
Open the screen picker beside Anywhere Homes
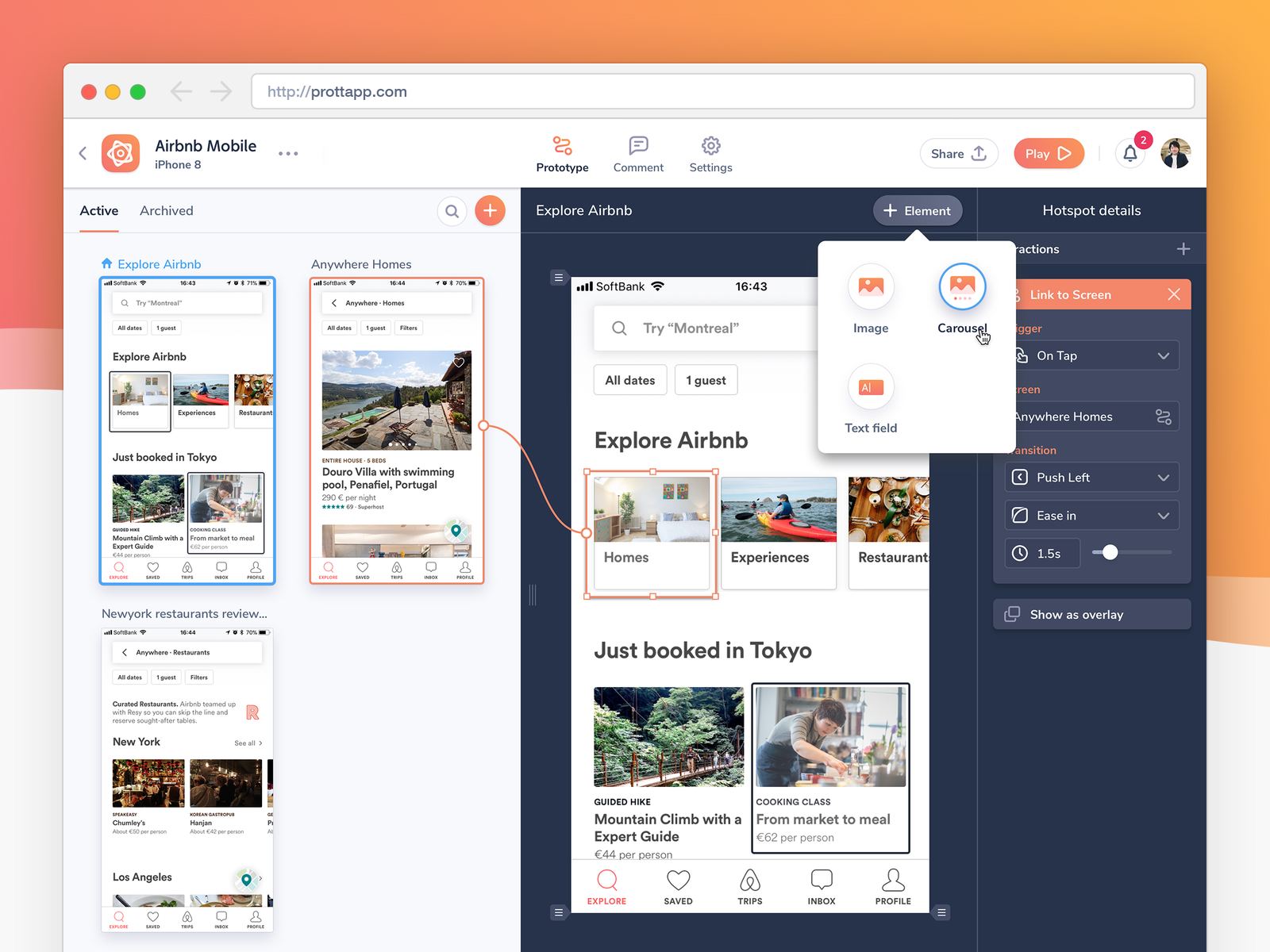[x=1164, y=416]
